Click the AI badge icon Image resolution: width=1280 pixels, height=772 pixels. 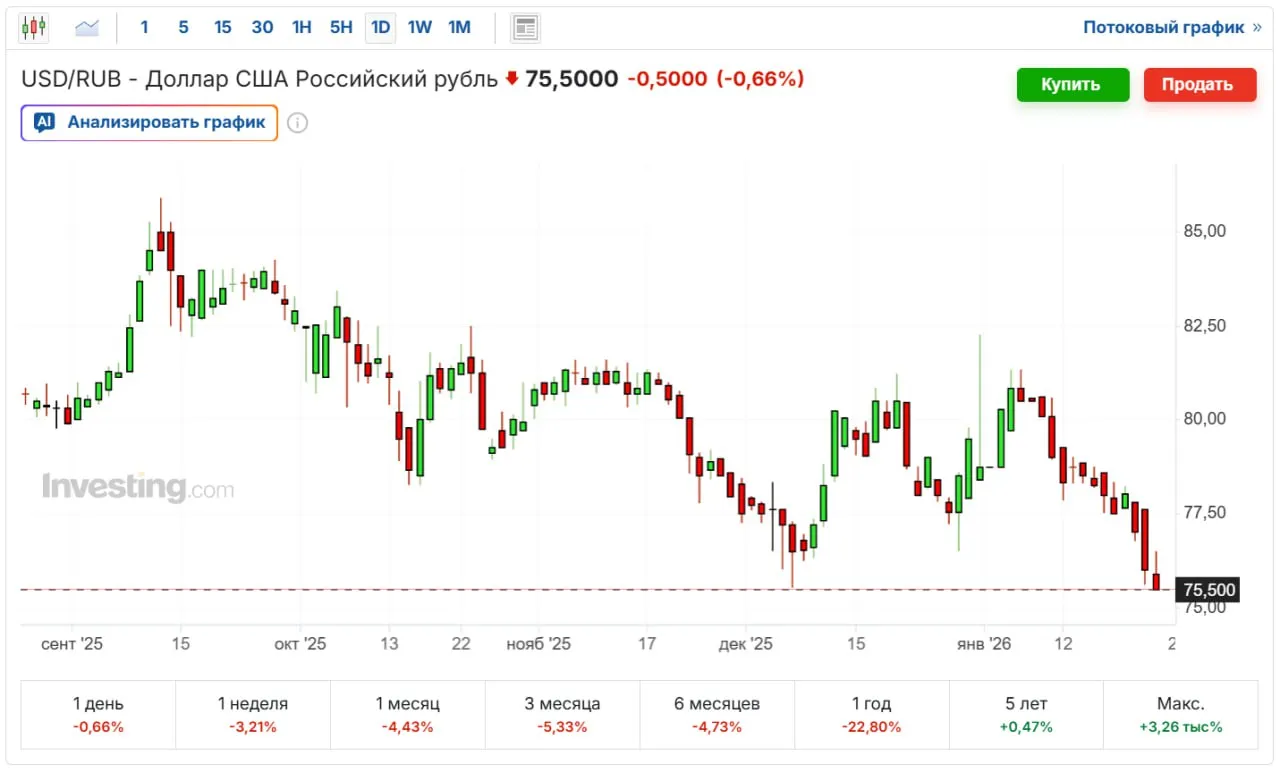click(44, 123)
